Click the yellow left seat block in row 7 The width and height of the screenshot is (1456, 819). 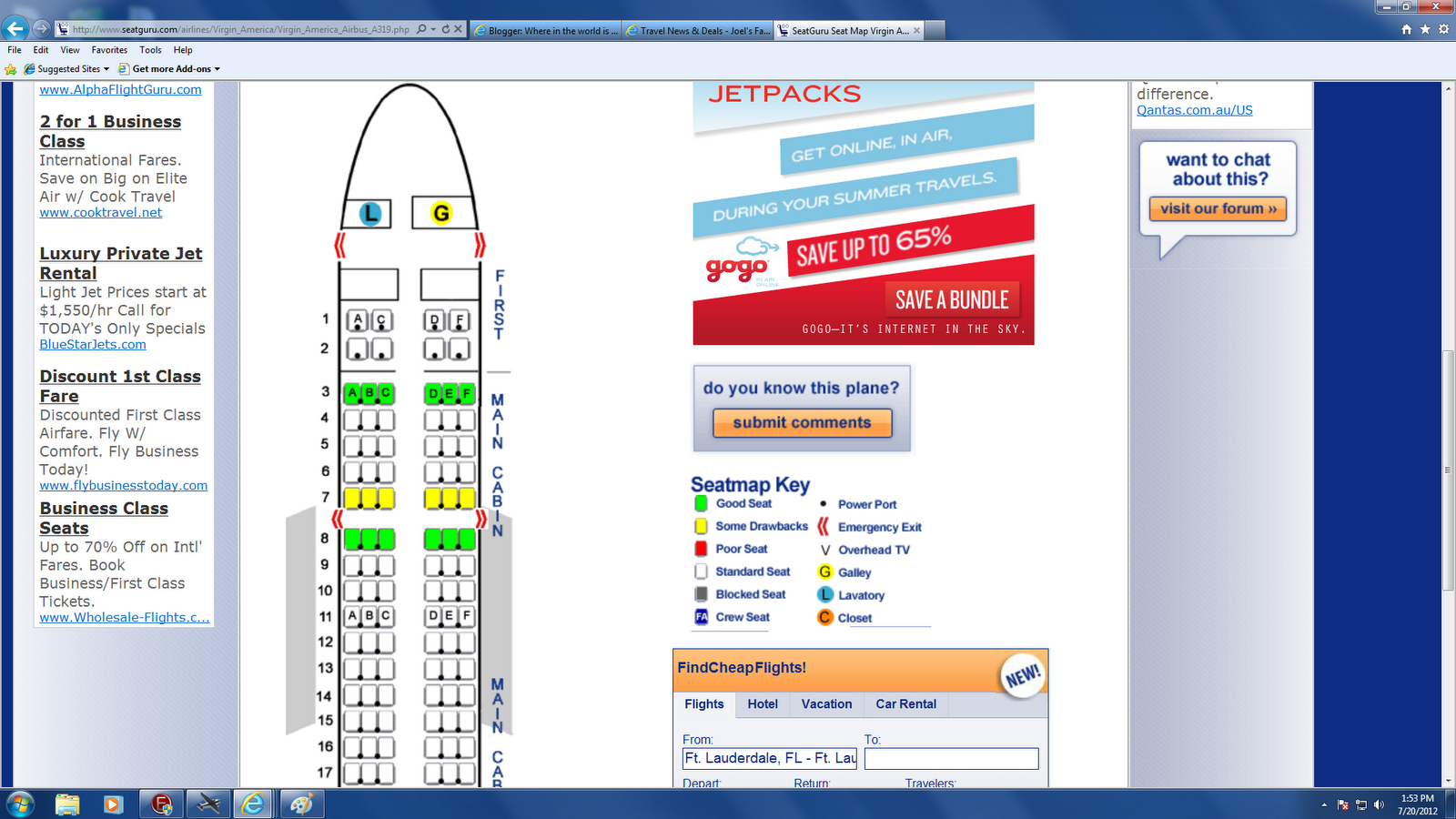369,498
